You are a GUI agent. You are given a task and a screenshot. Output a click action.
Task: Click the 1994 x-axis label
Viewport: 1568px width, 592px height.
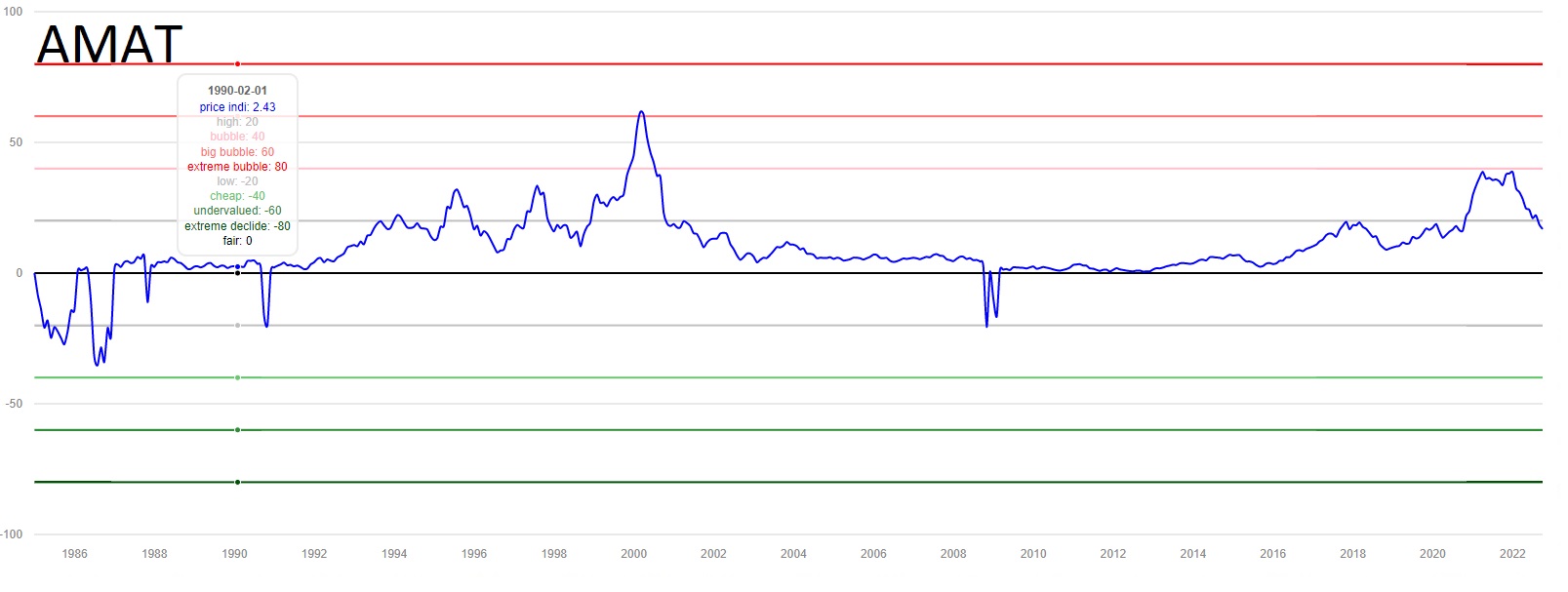394,554
